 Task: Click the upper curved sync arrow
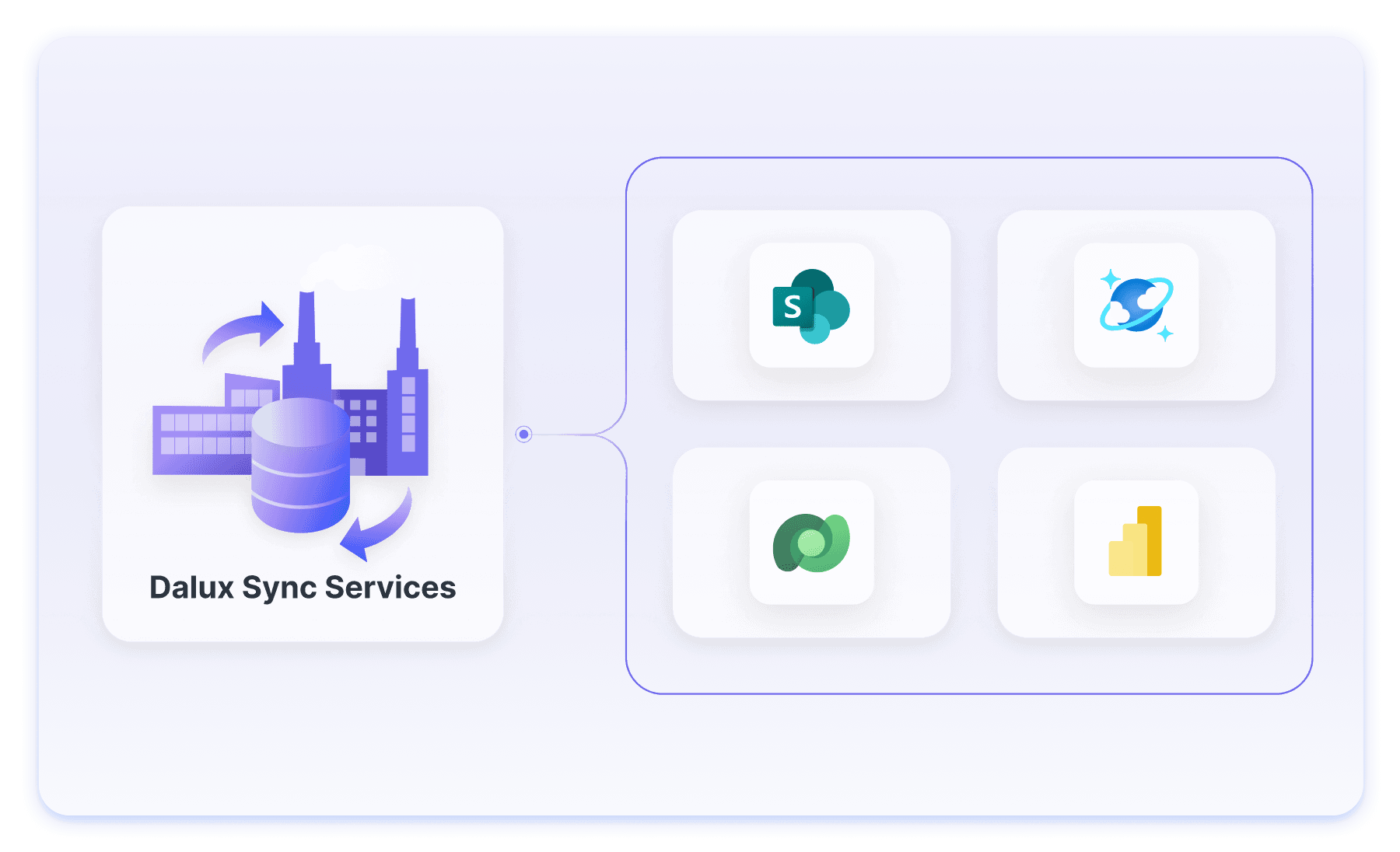(243, 331)
